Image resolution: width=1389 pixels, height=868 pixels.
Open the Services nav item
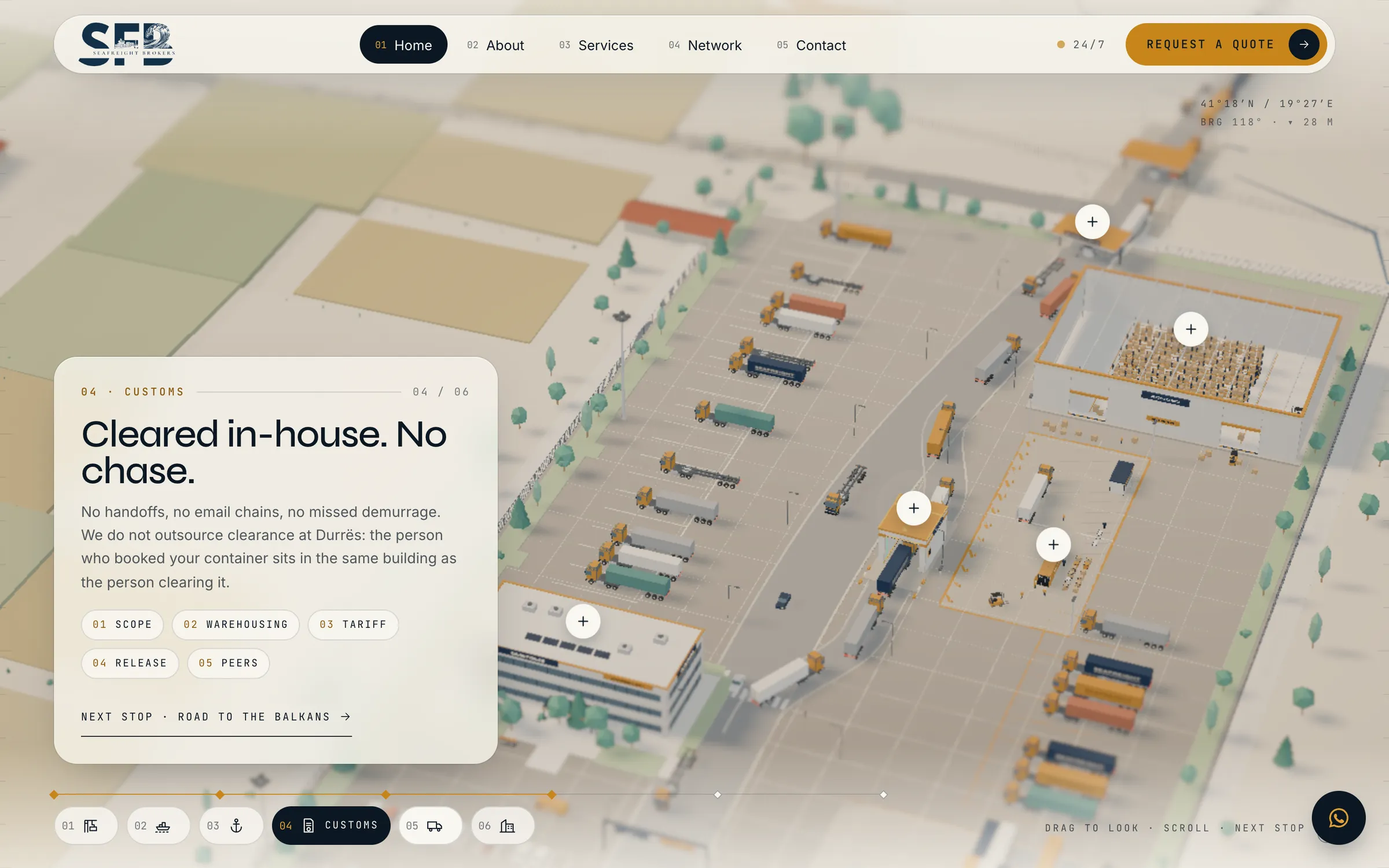point(596,45)
